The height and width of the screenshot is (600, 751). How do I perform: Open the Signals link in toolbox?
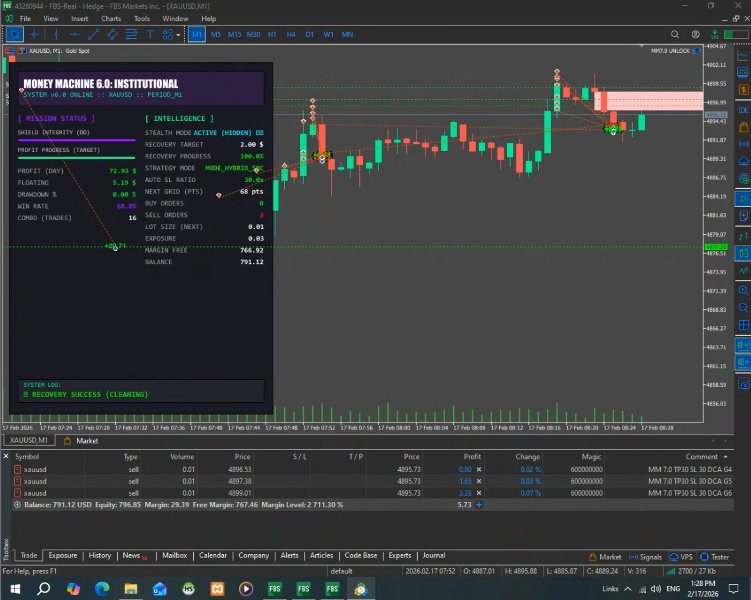click(x=645, y=557)
